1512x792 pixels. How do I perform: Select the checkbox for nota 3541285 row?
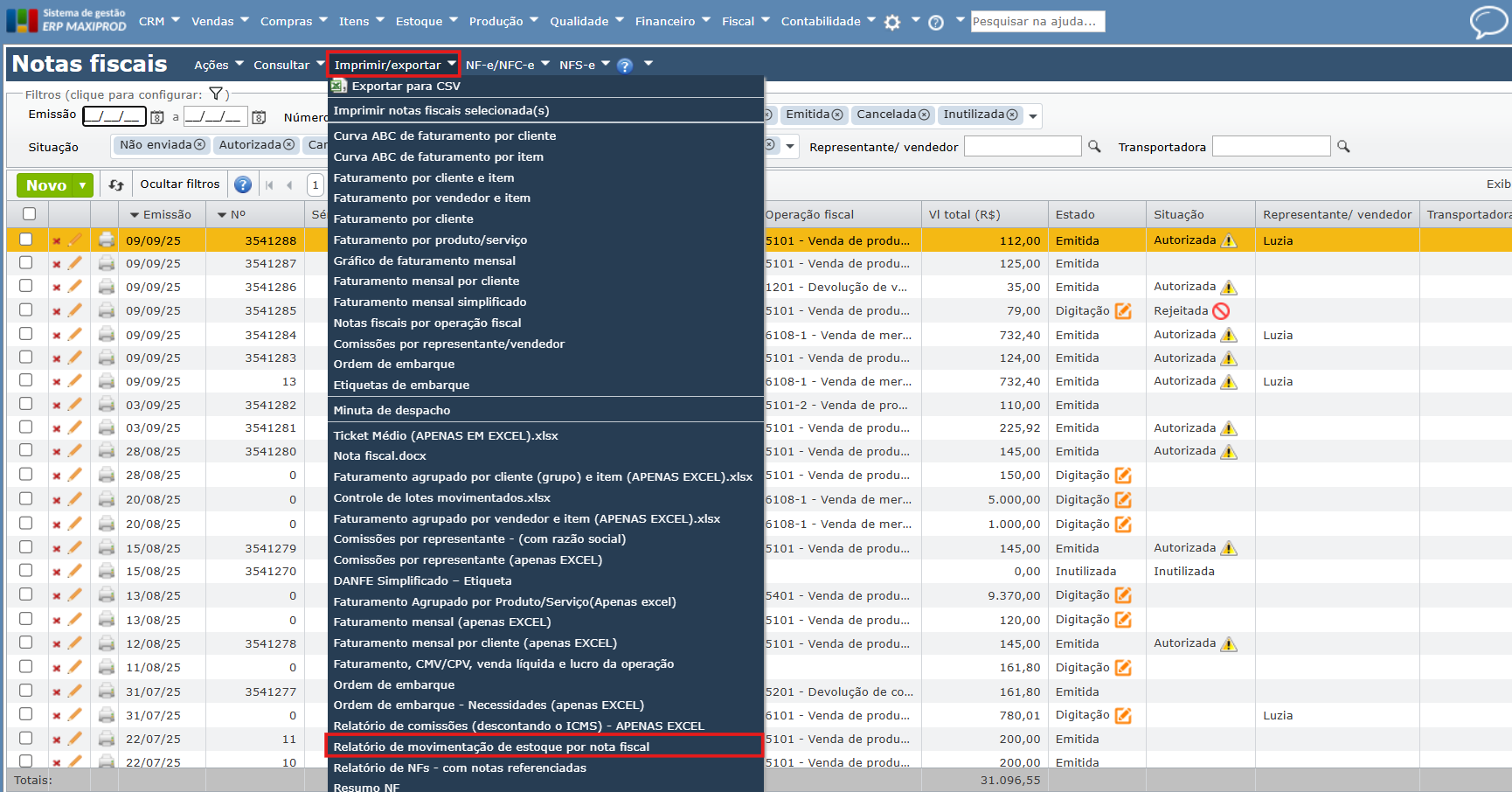pyautogui.click(x=26, y=310)
